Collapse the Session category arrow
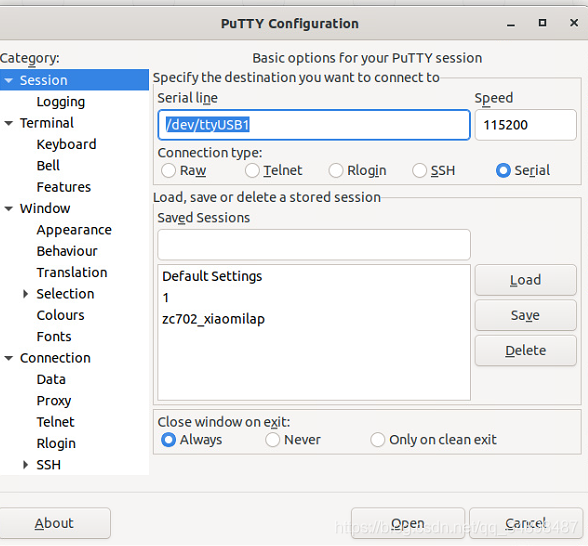This screenshot has height=546, width=588. click(x=9, y=80)
